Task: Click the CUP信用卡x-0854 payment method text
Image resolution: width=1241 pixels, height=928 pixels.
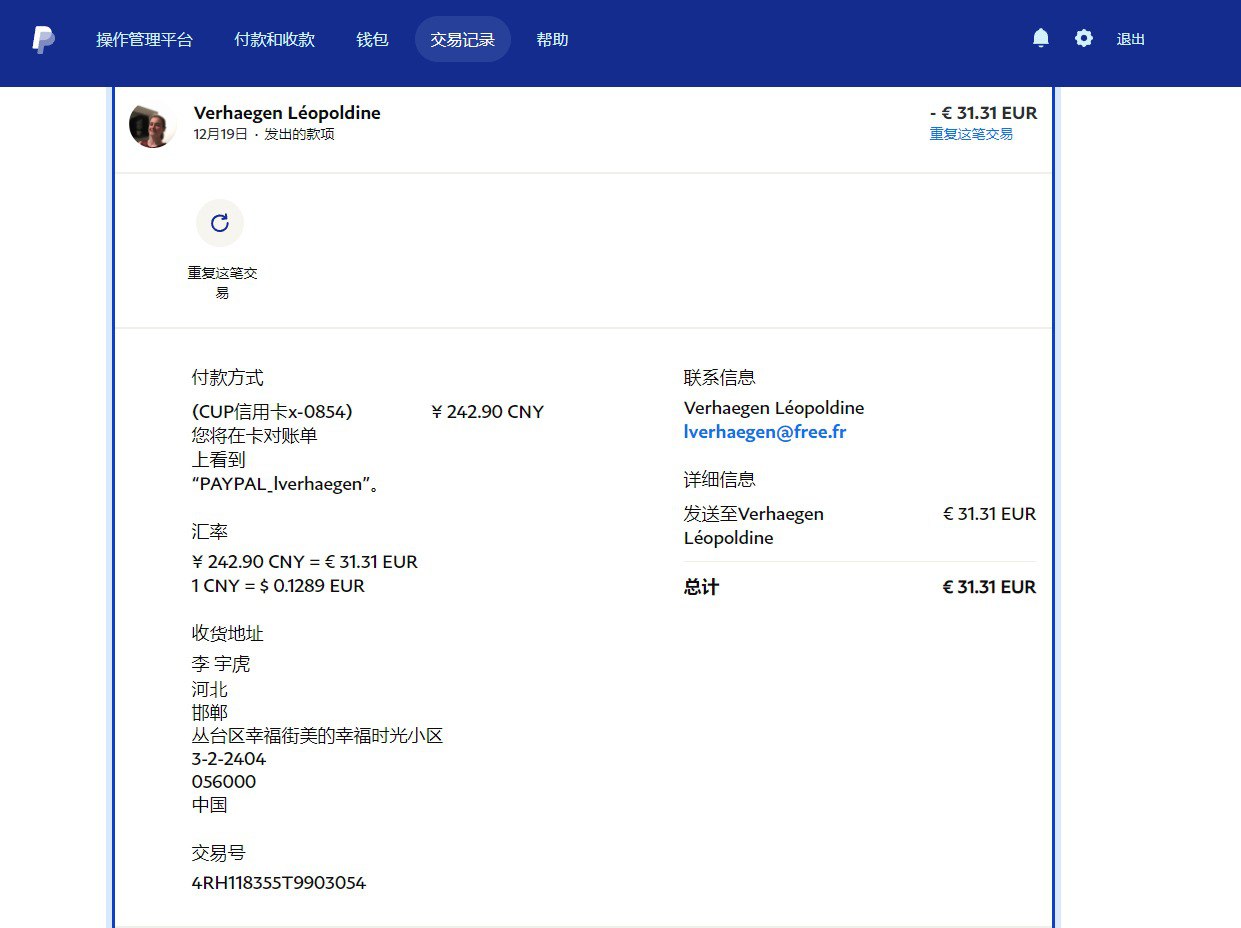Action: click(272, 412)
